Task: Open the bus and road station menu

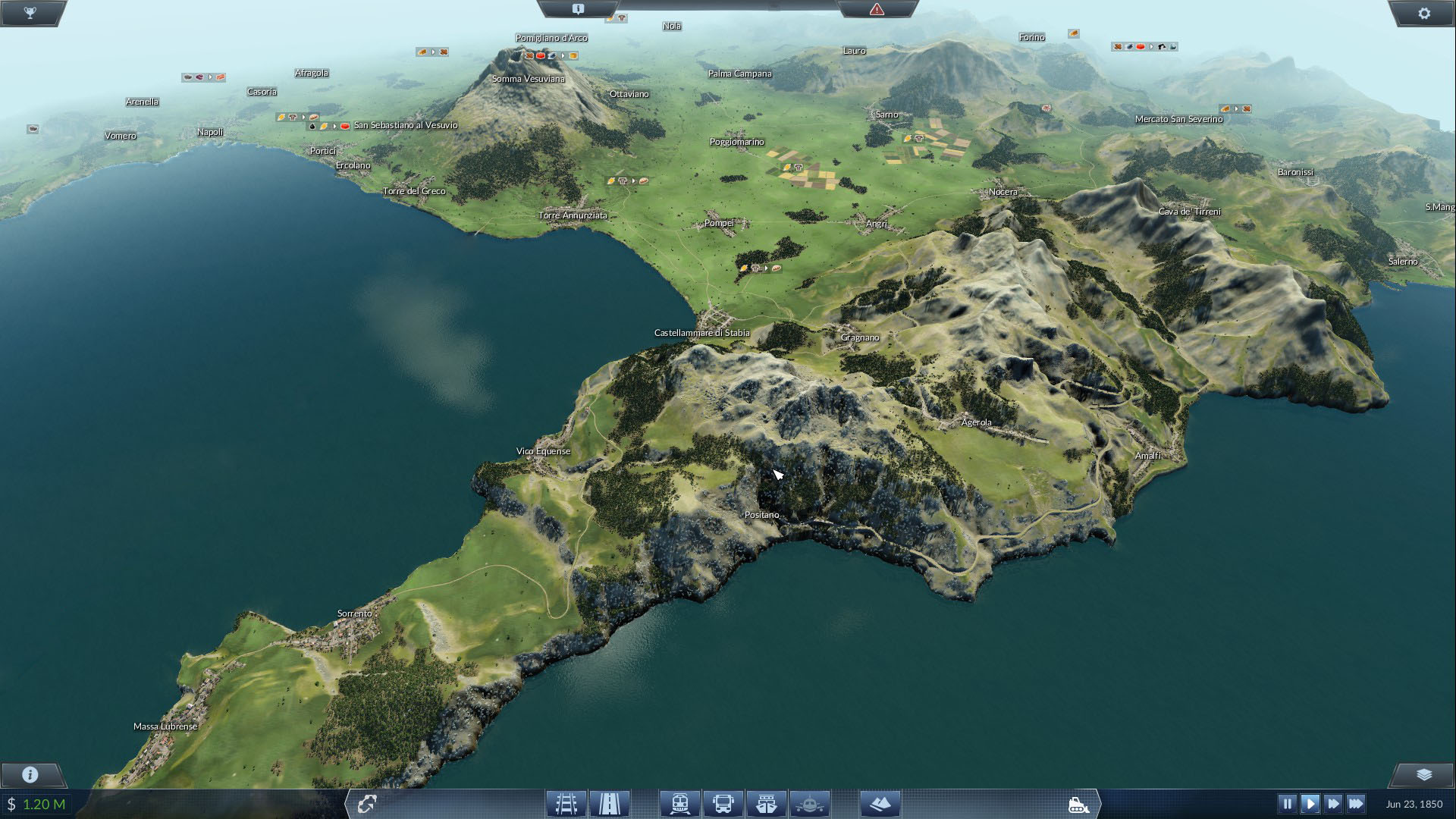Action: pos(723,803)
